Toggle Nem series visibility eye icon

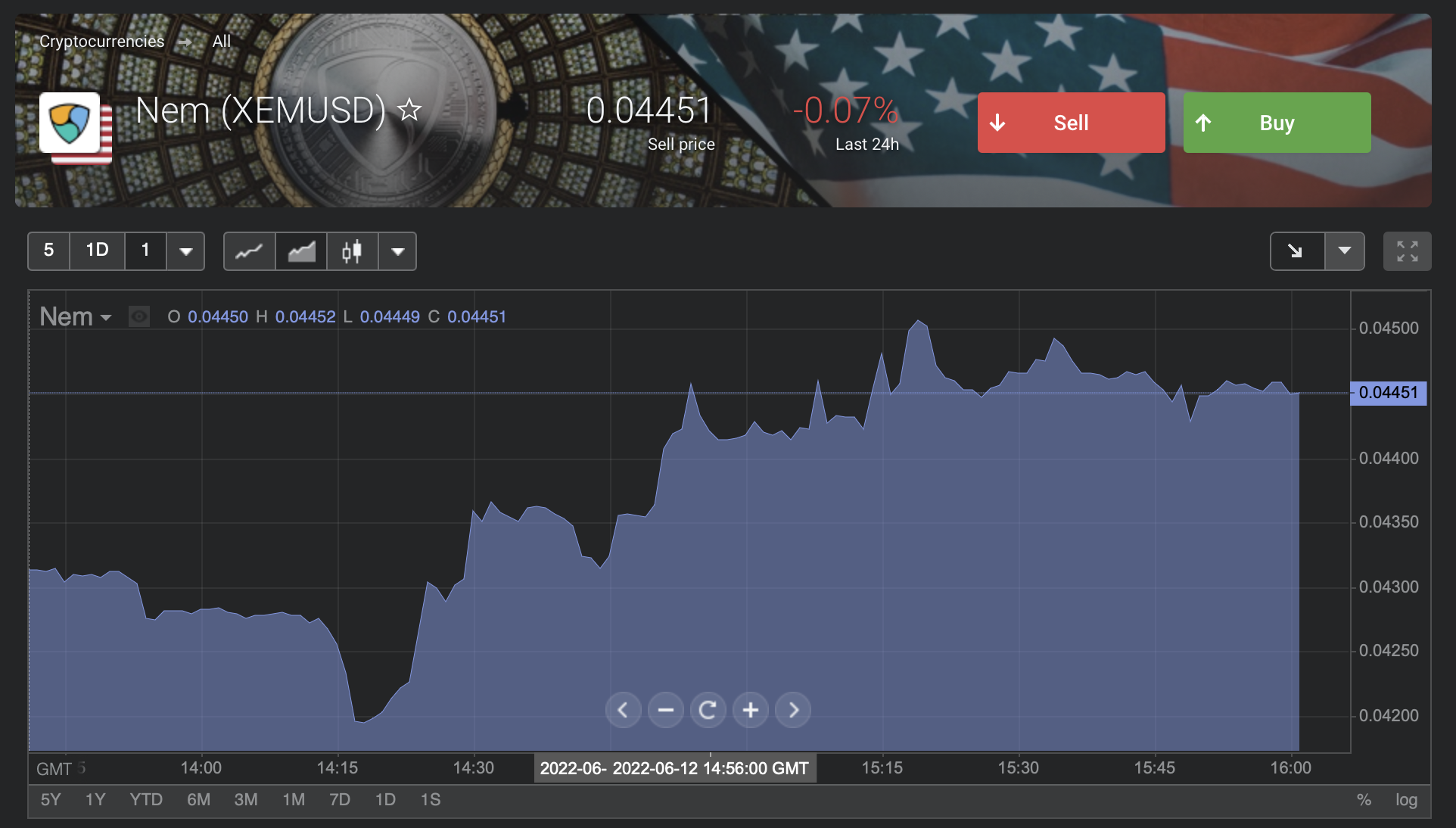point(139,316)
